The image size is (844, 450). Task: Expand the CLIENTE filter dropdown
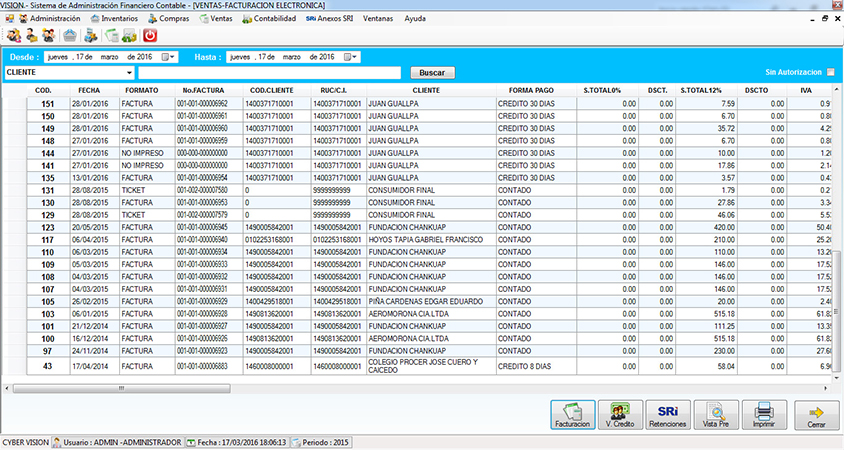pyautogui.click(x=130, y=73)
